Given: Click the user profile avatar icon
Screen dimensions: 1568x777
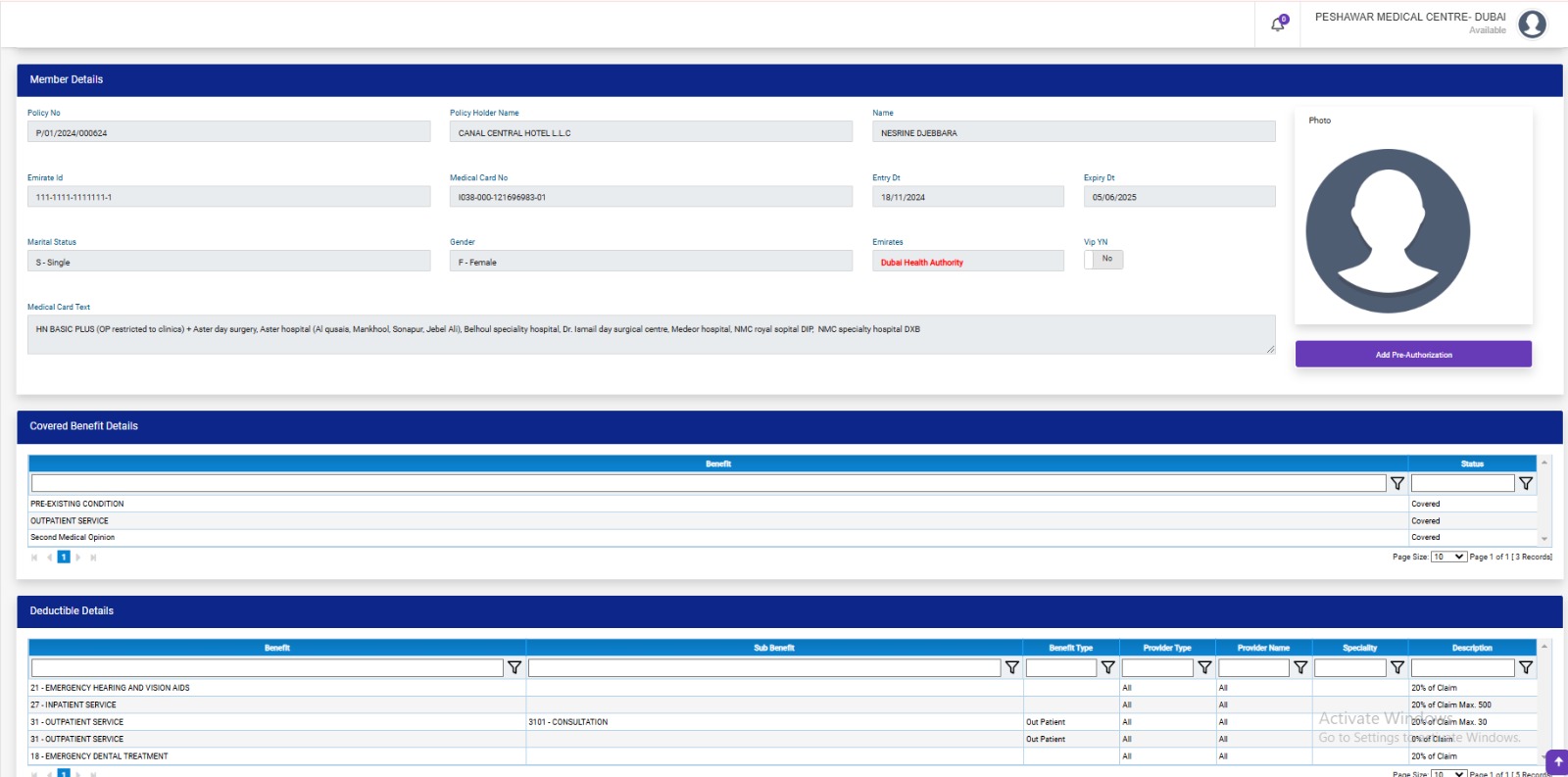Looking at the screenshot, I should click(1532, 24).
